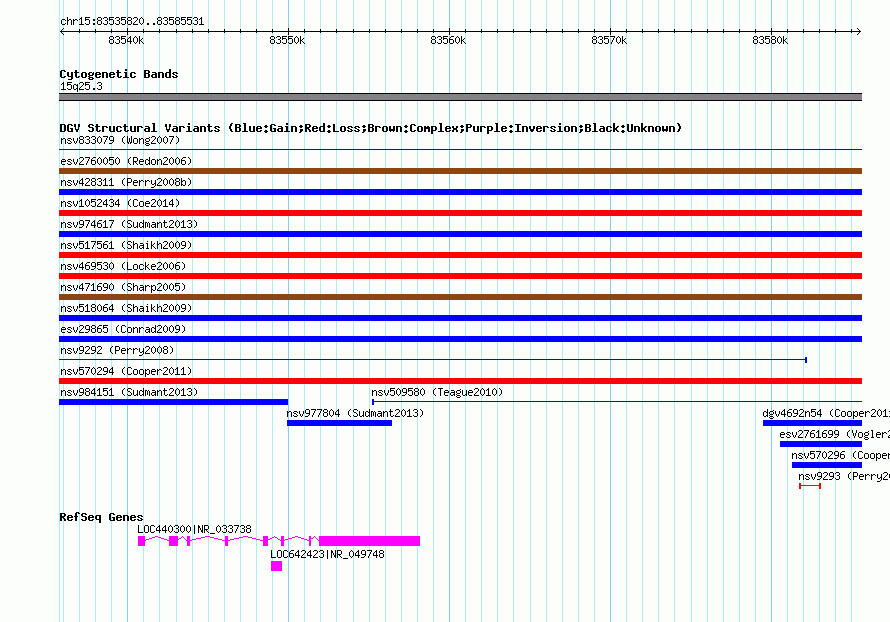Click the 83560k ruler label
Screen dimensions: 890x622
pos(448,40)
